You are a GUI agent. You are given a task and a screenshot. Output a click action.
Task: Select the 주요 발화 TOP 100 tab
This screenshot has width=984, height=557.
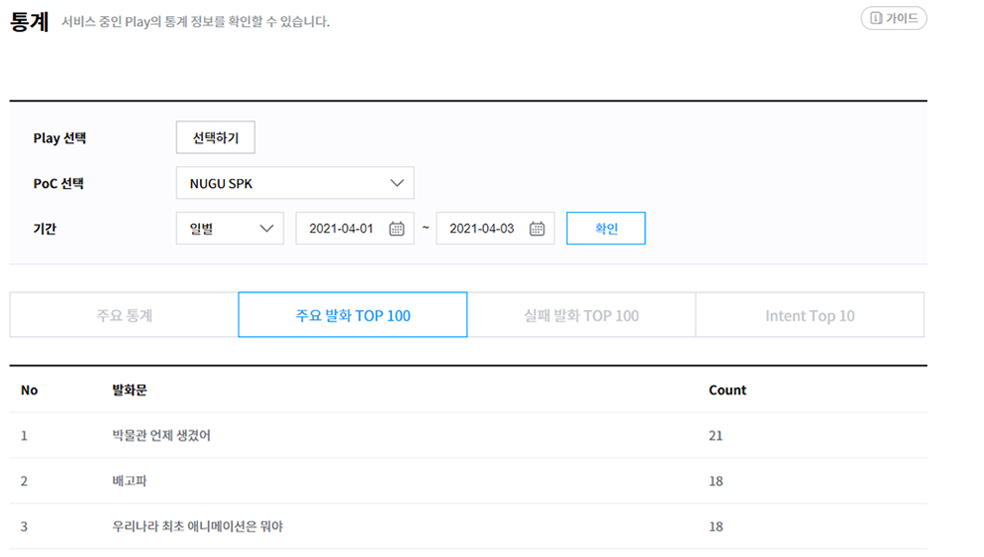(352, 315)
